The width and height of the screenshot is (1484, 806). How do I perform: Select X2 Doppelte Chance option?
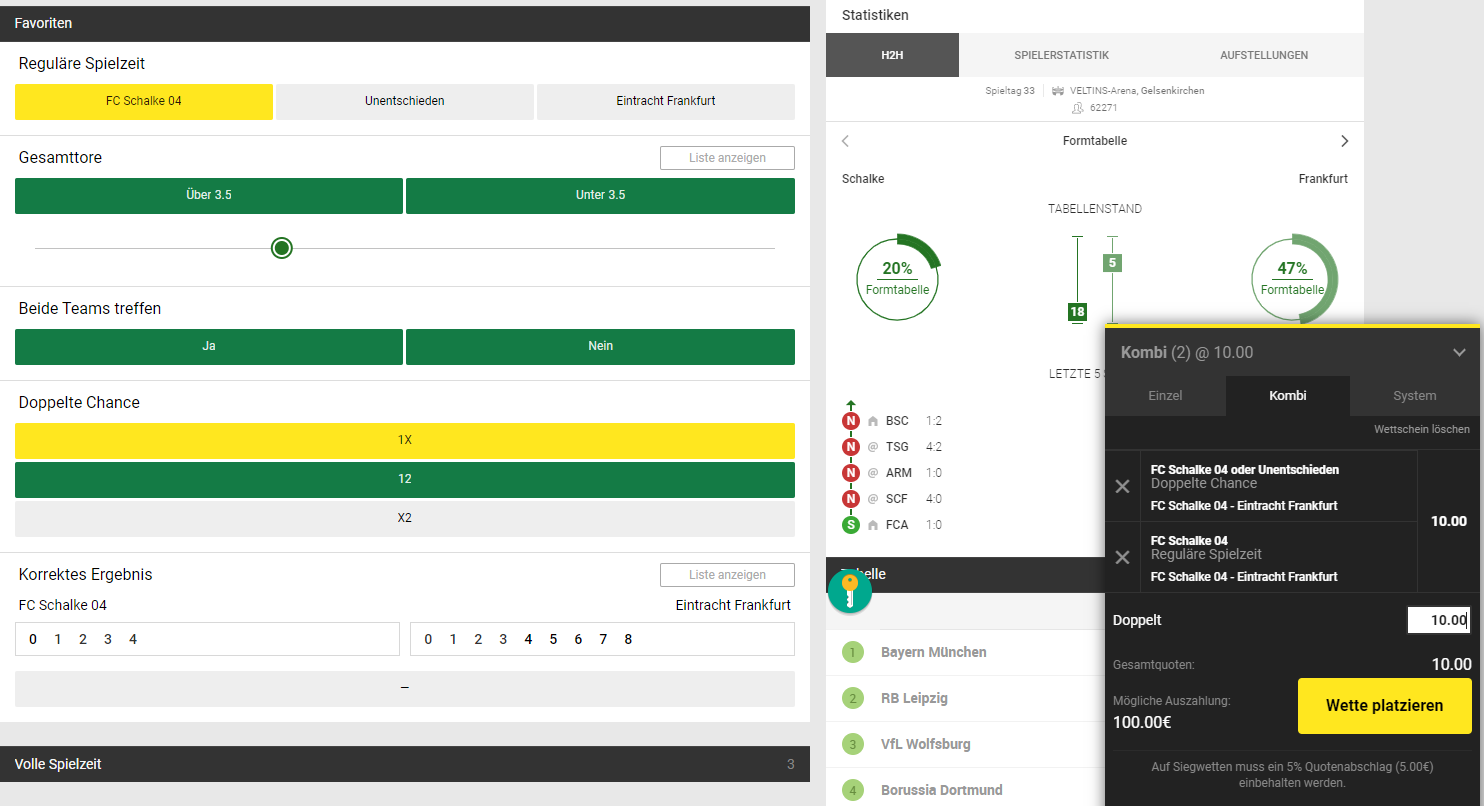click(405, 518)
